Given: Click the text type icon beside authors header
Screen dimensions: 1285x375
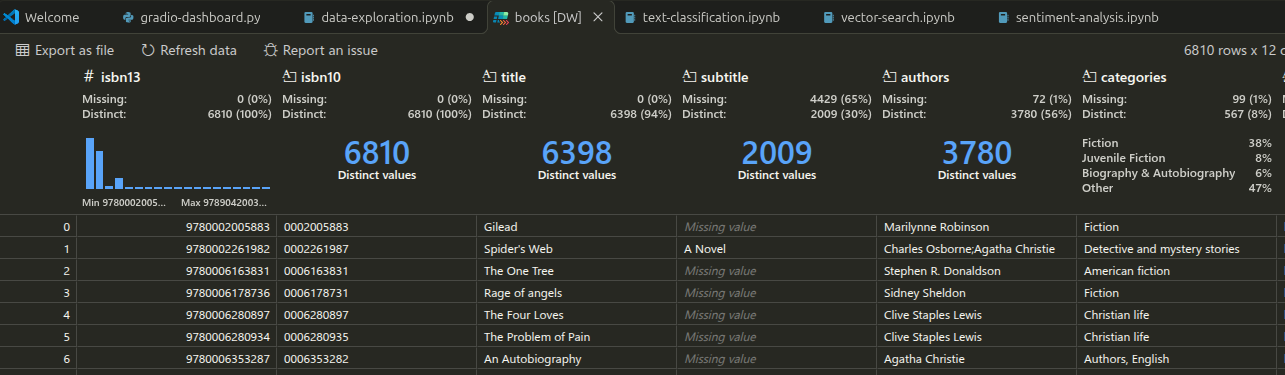Looking at the screenshot, I should tap(889, 77).
